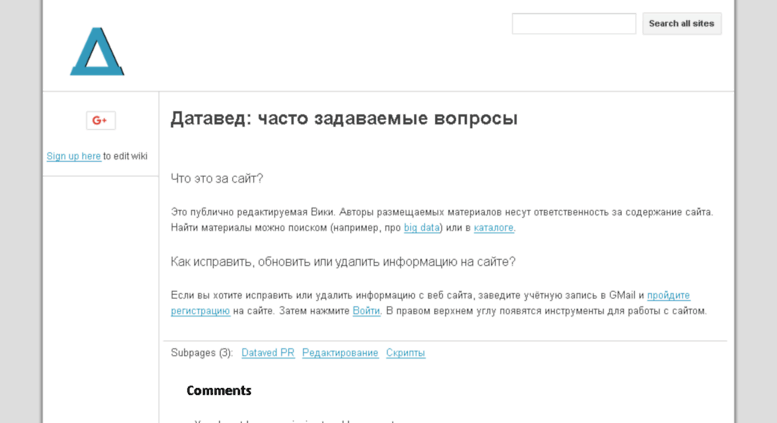Open the Sign up here link

74,156
